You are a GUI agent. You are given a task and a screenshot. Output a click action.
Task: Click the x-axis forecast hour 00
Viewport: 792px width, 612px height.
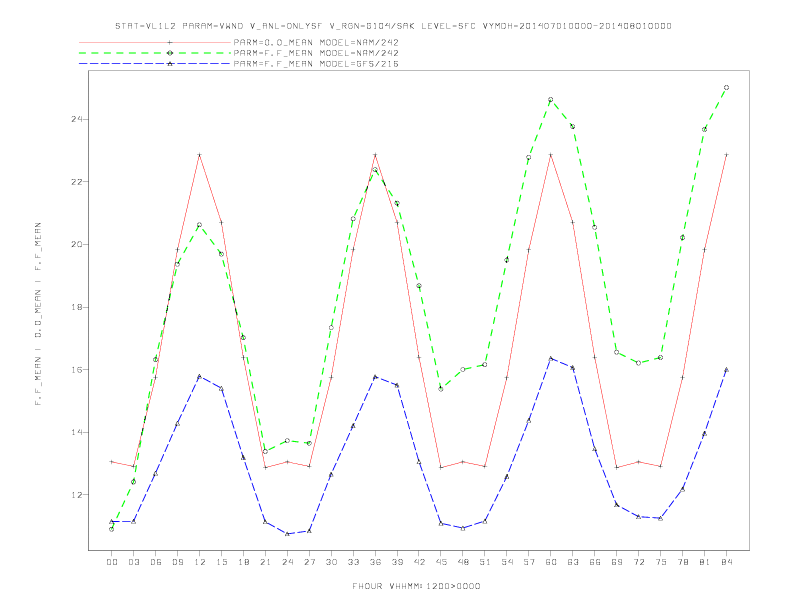(112, 562)
